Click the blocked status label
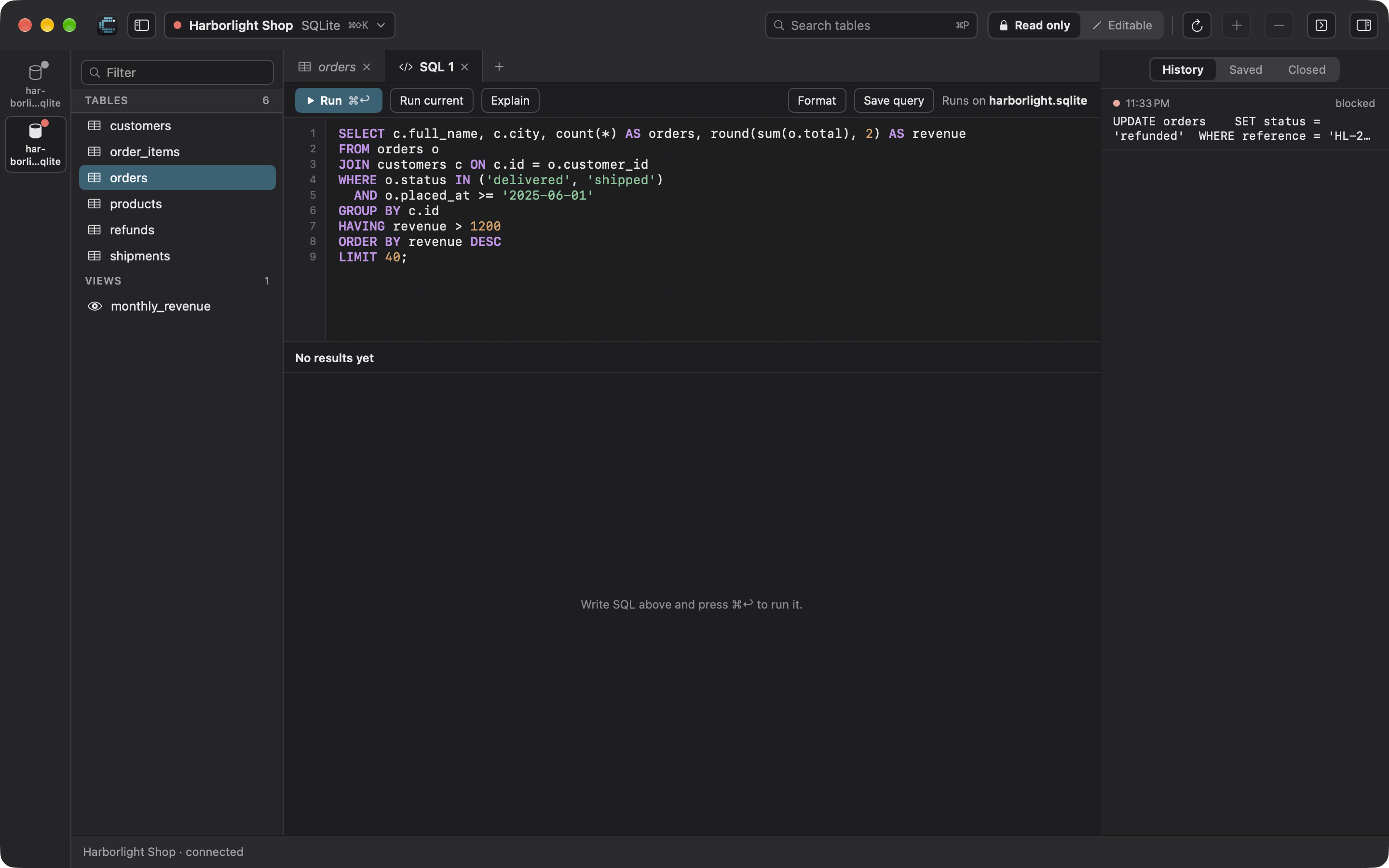1389x868 pixels. [x=1355, y=103]
